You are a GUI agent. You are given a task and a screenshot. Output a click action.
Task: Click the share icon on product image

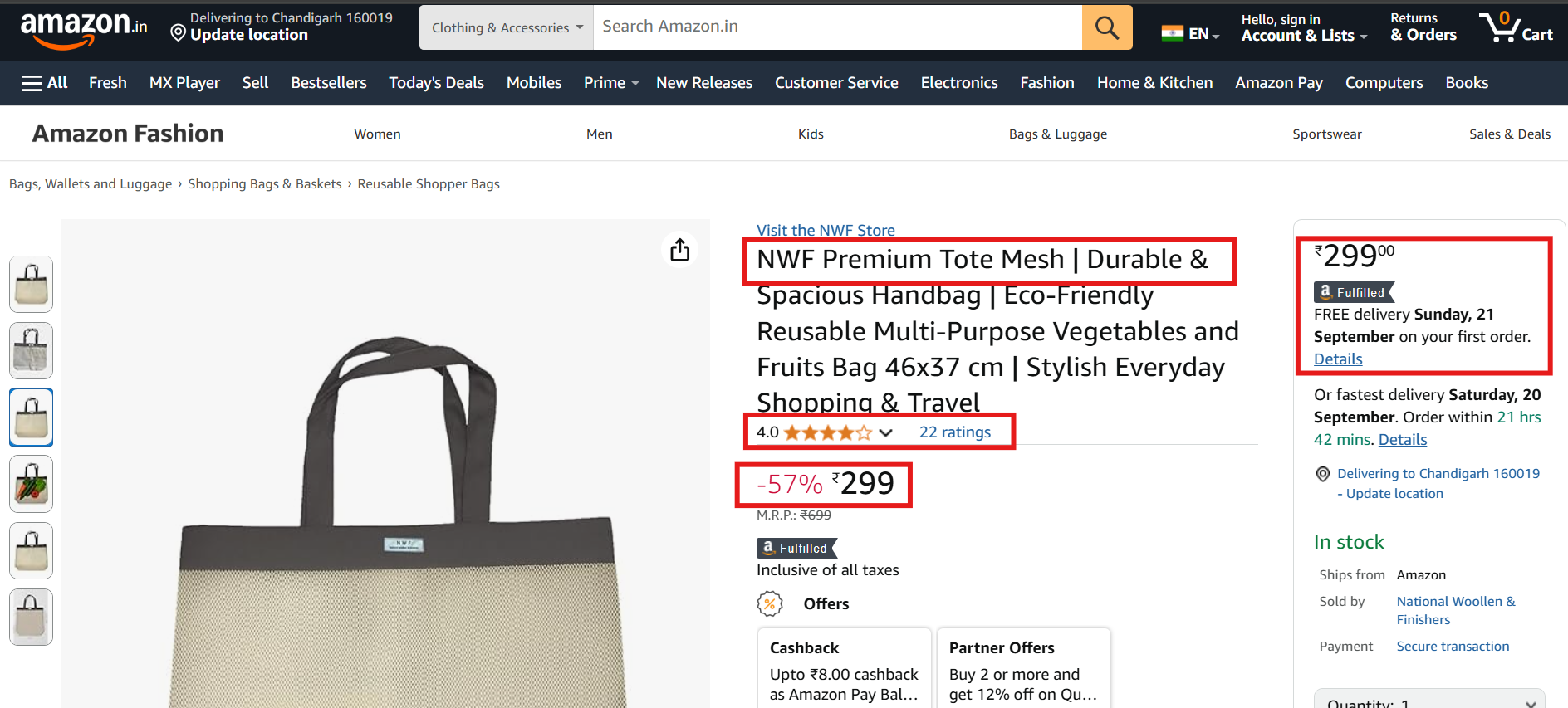tap(680, 250)
